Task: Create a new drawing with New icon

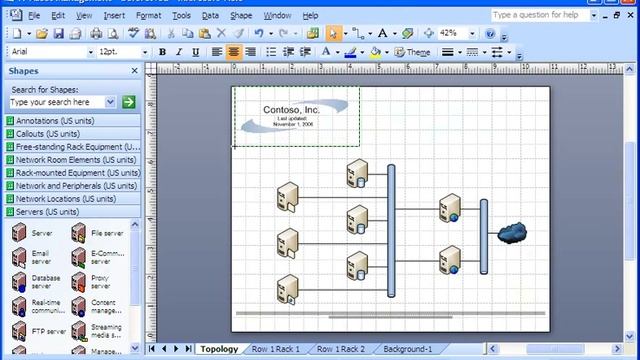Action: pos(17,33)
